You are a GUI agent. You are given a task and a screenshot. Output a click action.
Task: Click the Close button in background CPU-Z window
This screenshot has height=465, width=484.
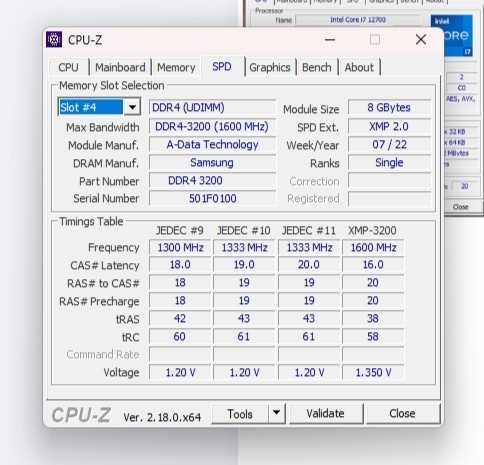click(x=461, y=207)
